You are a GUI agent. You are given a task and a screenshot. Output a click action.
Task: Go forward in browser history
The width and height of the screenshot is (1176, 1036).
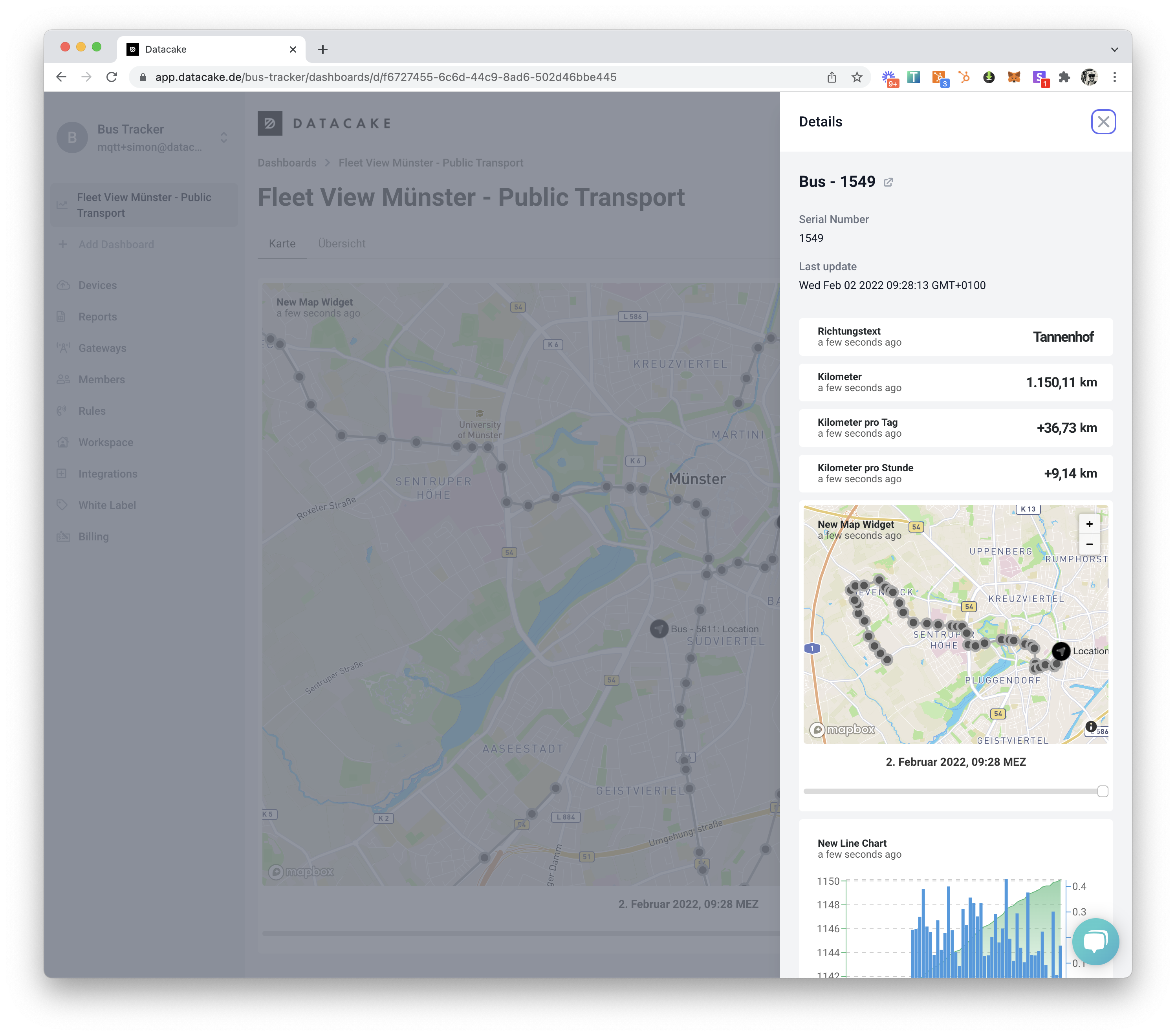86,77
